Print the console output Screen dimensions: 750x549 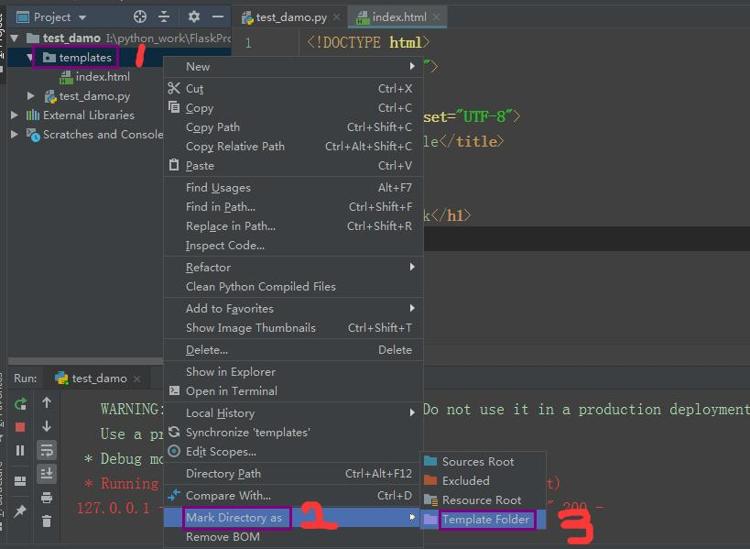point(46,497)
